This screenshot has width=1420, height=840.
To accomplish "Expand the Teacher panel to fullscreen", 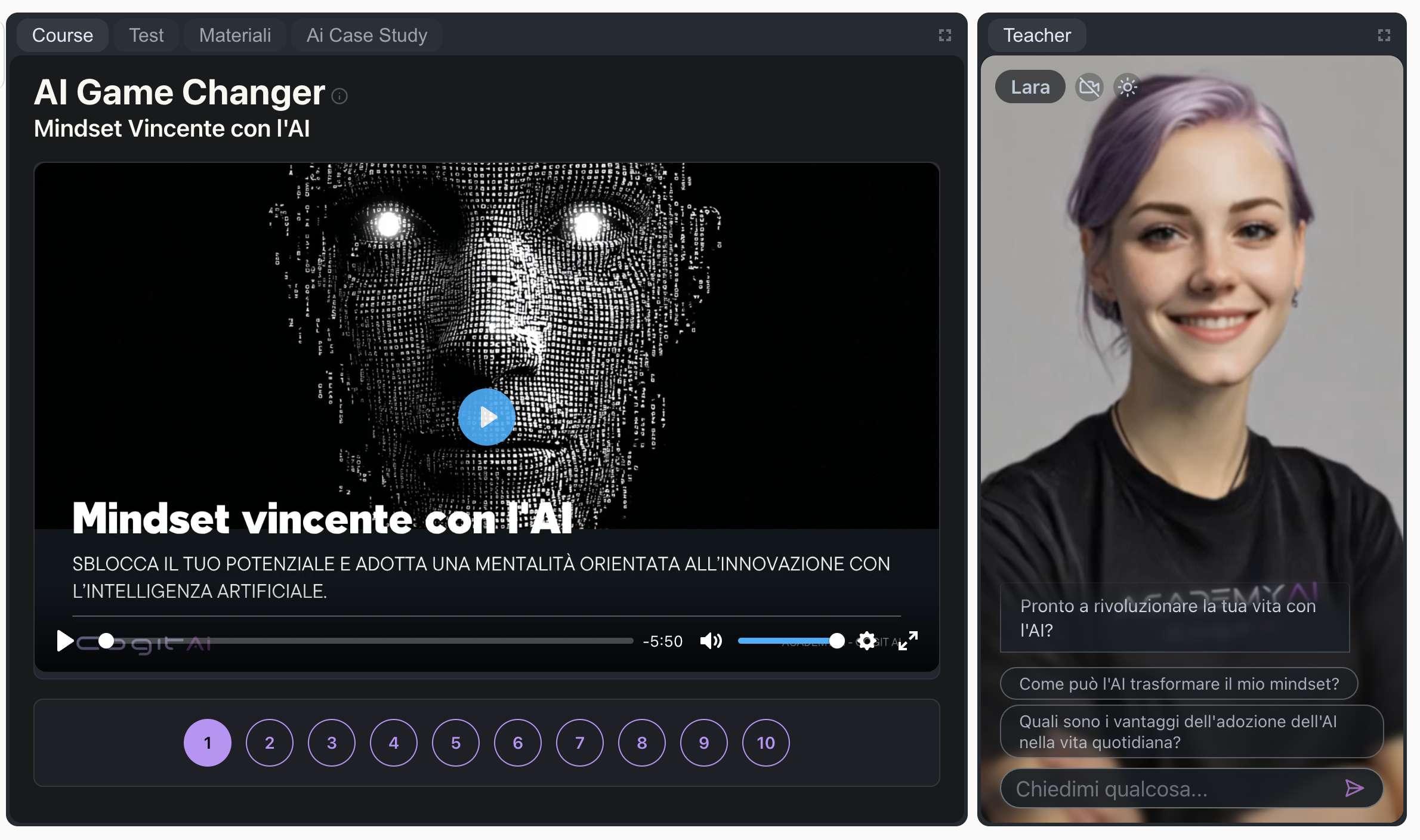I will point(1384,35).
